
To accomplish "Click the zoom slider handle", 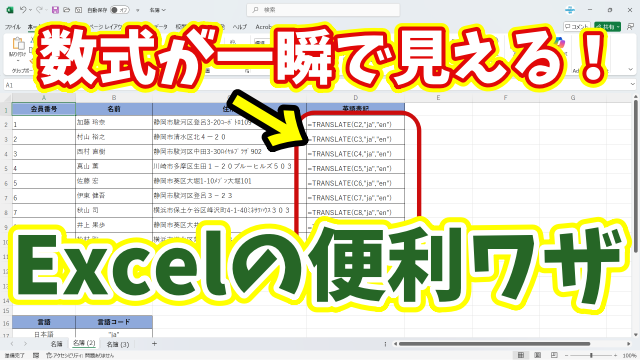I will [x=591, y=356].
